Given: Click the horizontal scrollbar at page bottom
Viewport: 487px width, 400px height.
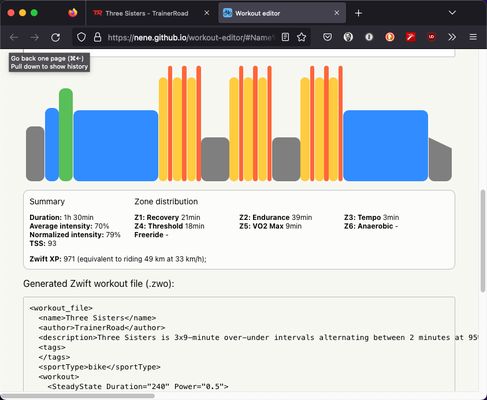Looking at the screenshot, I should 79,396.
